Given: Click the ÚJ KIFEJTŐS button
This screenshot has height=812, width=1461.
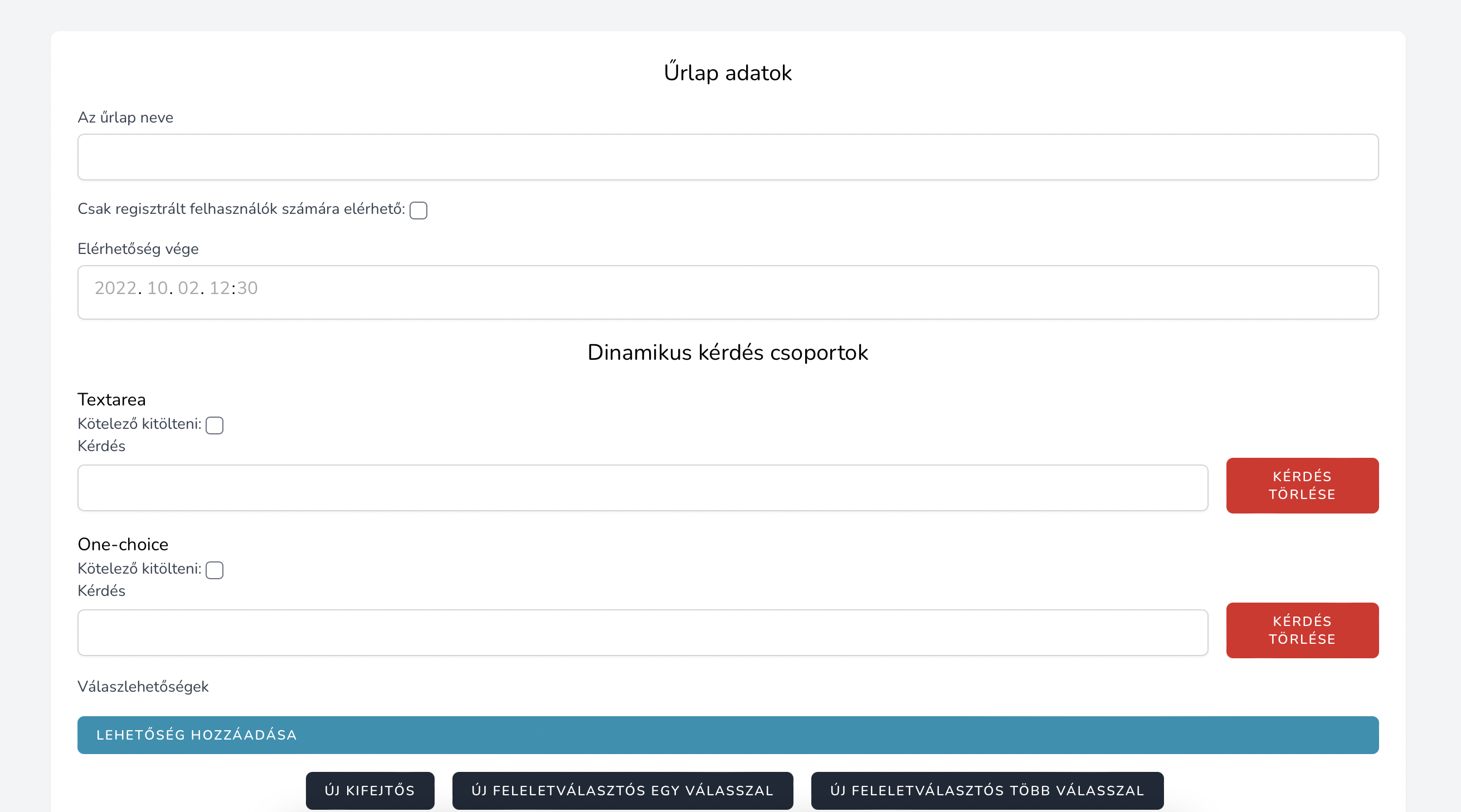Looking at the screenshot, I should point(369,790).
